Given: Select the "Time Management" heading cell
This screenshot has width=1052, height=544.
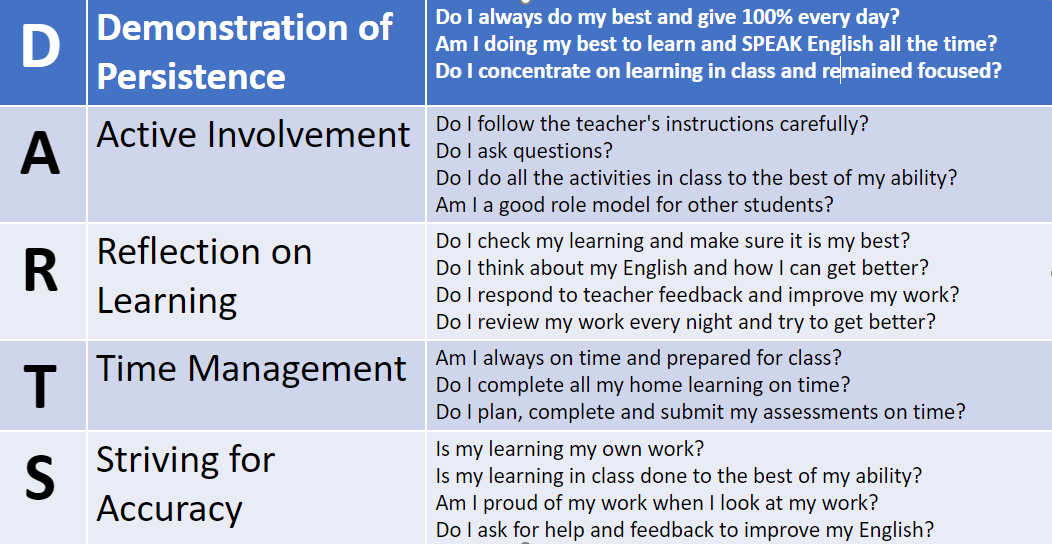Looking at the screenshot, I should 251,369.
